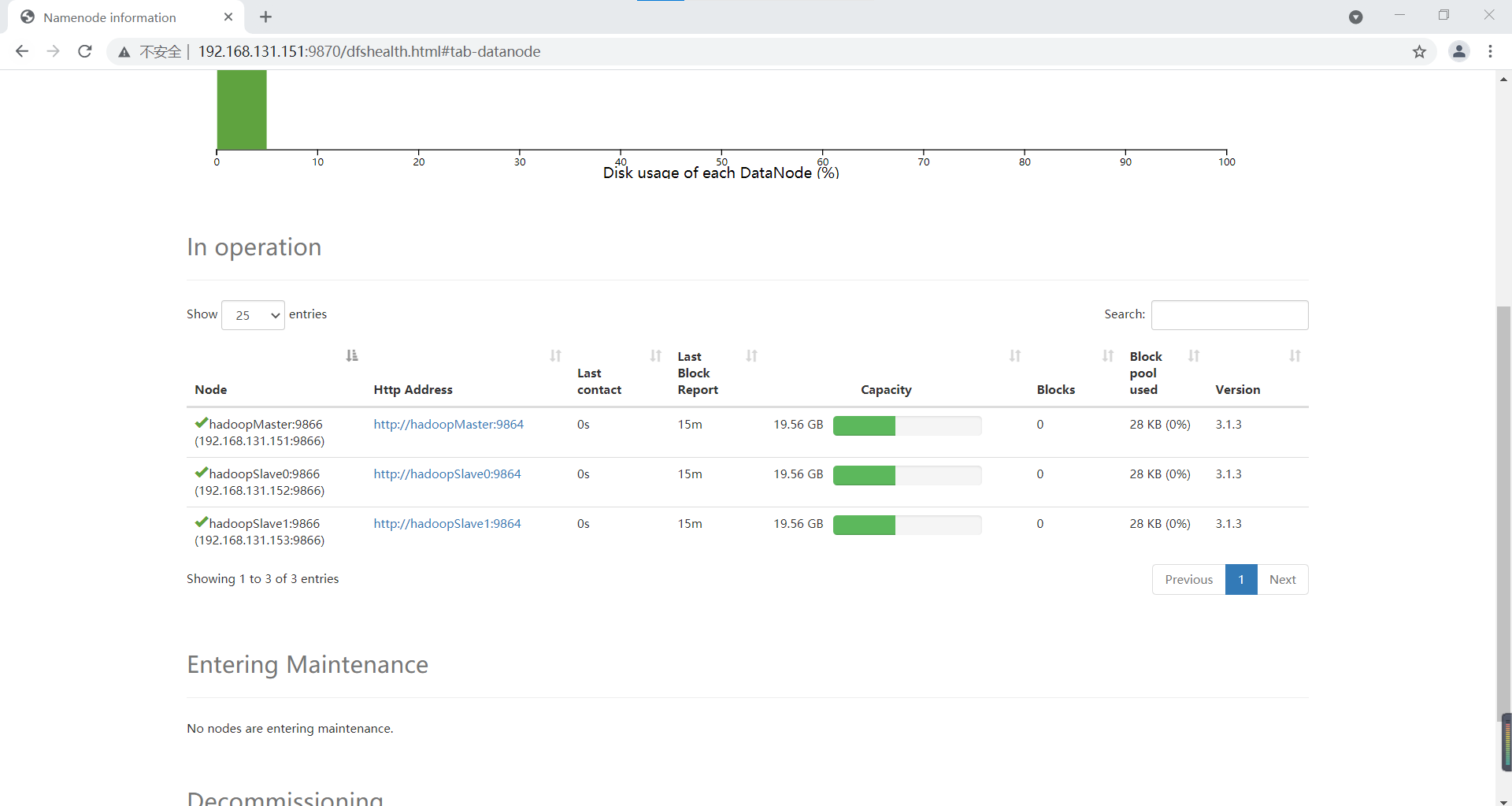The image size is (1512, 806).
Task: Click the Capacity column header
Action: [x=886, y=389]
